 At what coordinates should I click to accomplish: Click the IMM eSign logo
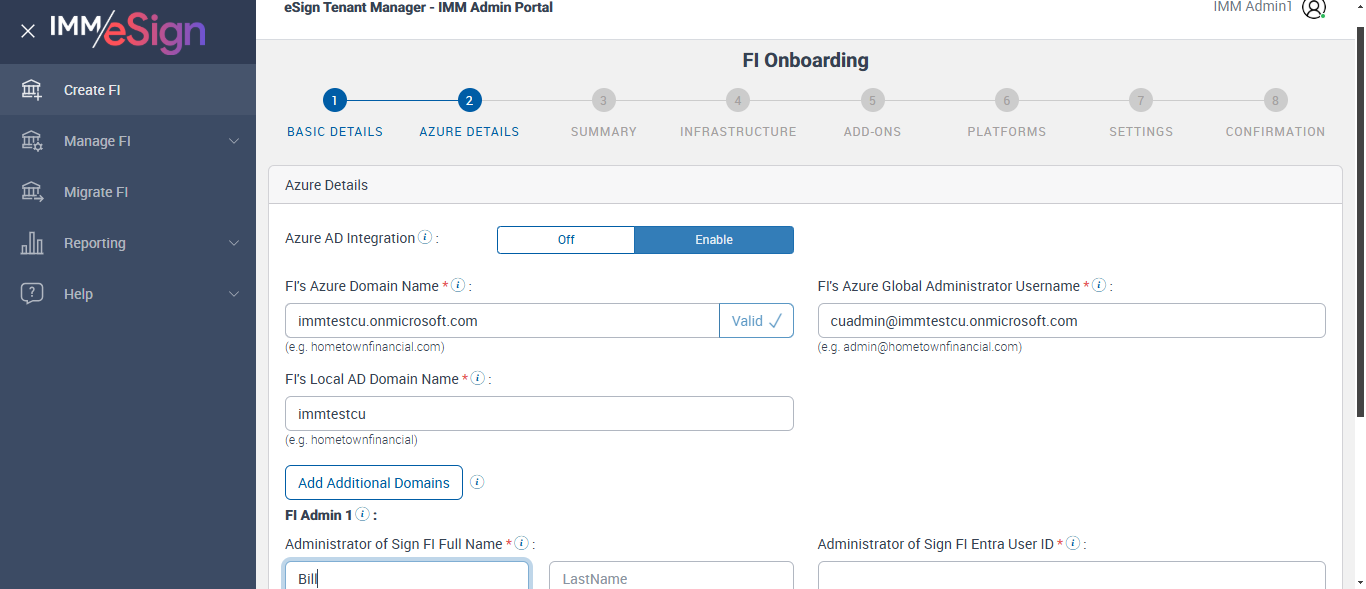tap(127, 31)
